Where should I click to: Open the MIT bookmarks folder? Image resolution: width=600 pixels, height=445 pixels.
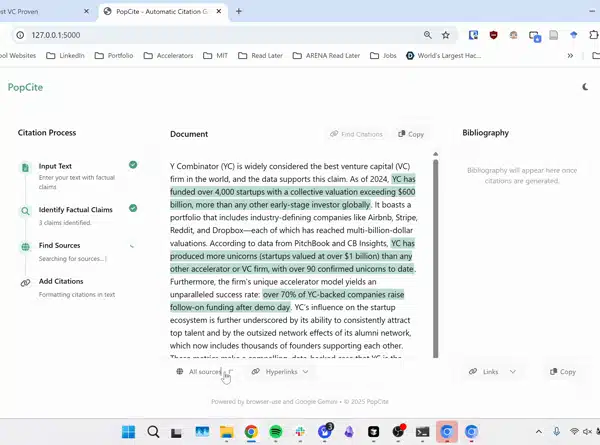point(215,55)
